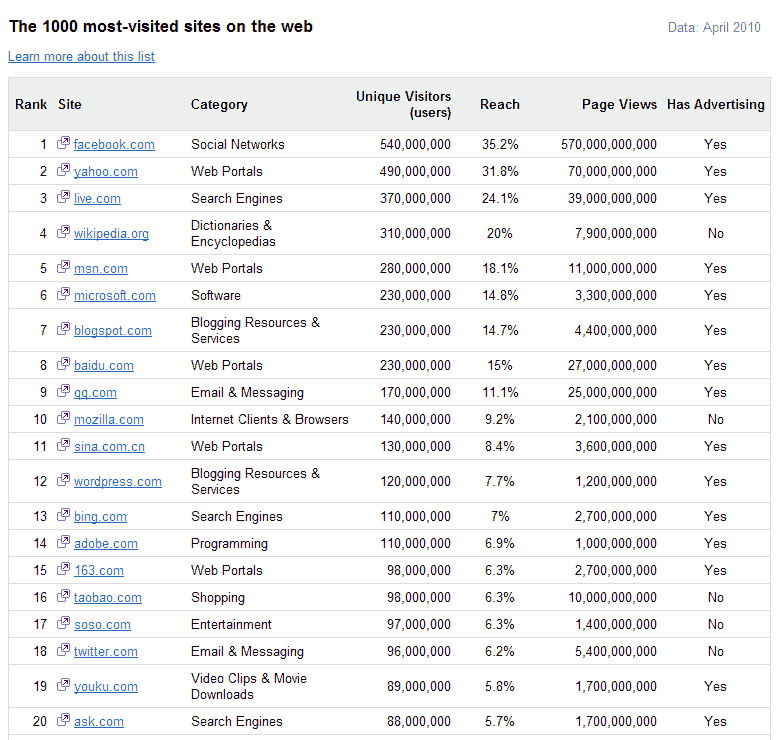The width and height of the screenshot is (782, 740).
Task: Click external-link icon beside msn.com
Action: pos(63,267)
